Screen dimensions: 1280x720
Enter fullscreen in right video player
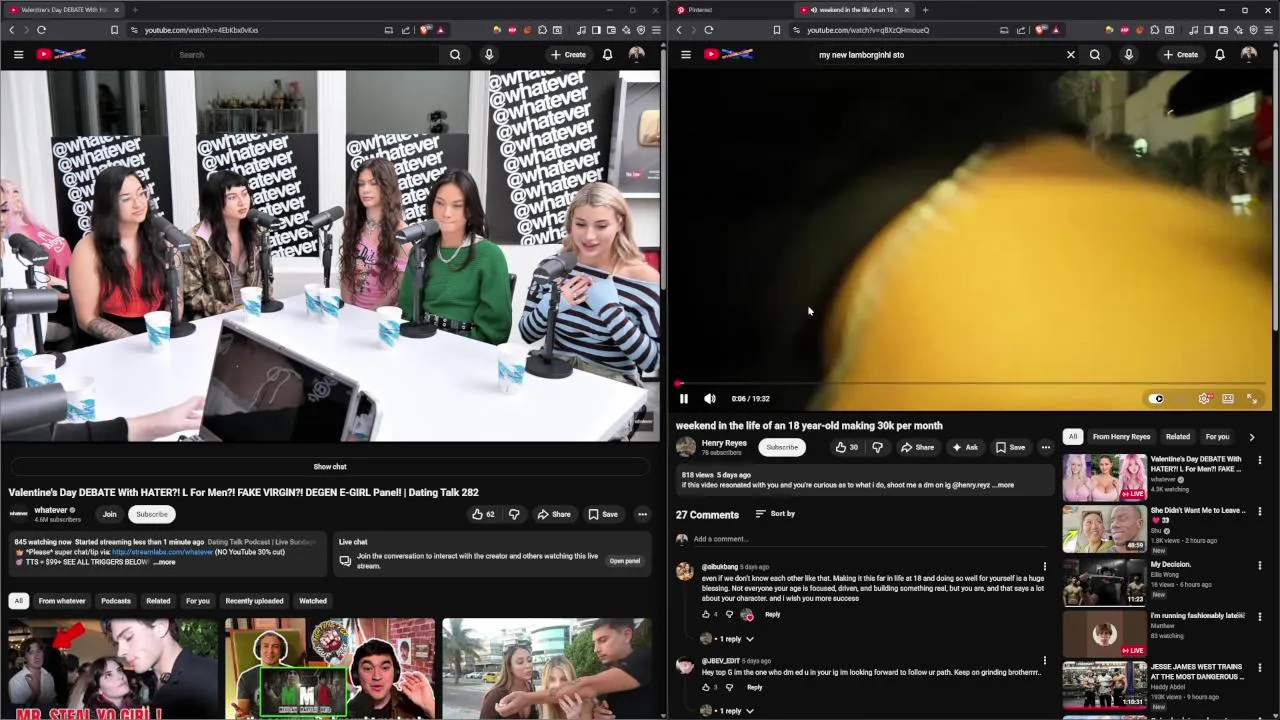[1252, 398]
